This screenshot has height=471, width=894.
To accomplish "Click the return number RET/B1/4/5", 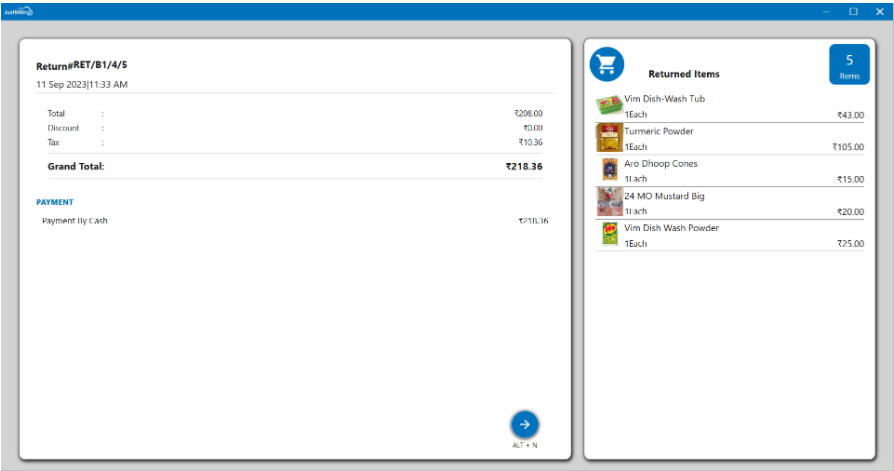I will pyautogui.click(x=100, y=65).
